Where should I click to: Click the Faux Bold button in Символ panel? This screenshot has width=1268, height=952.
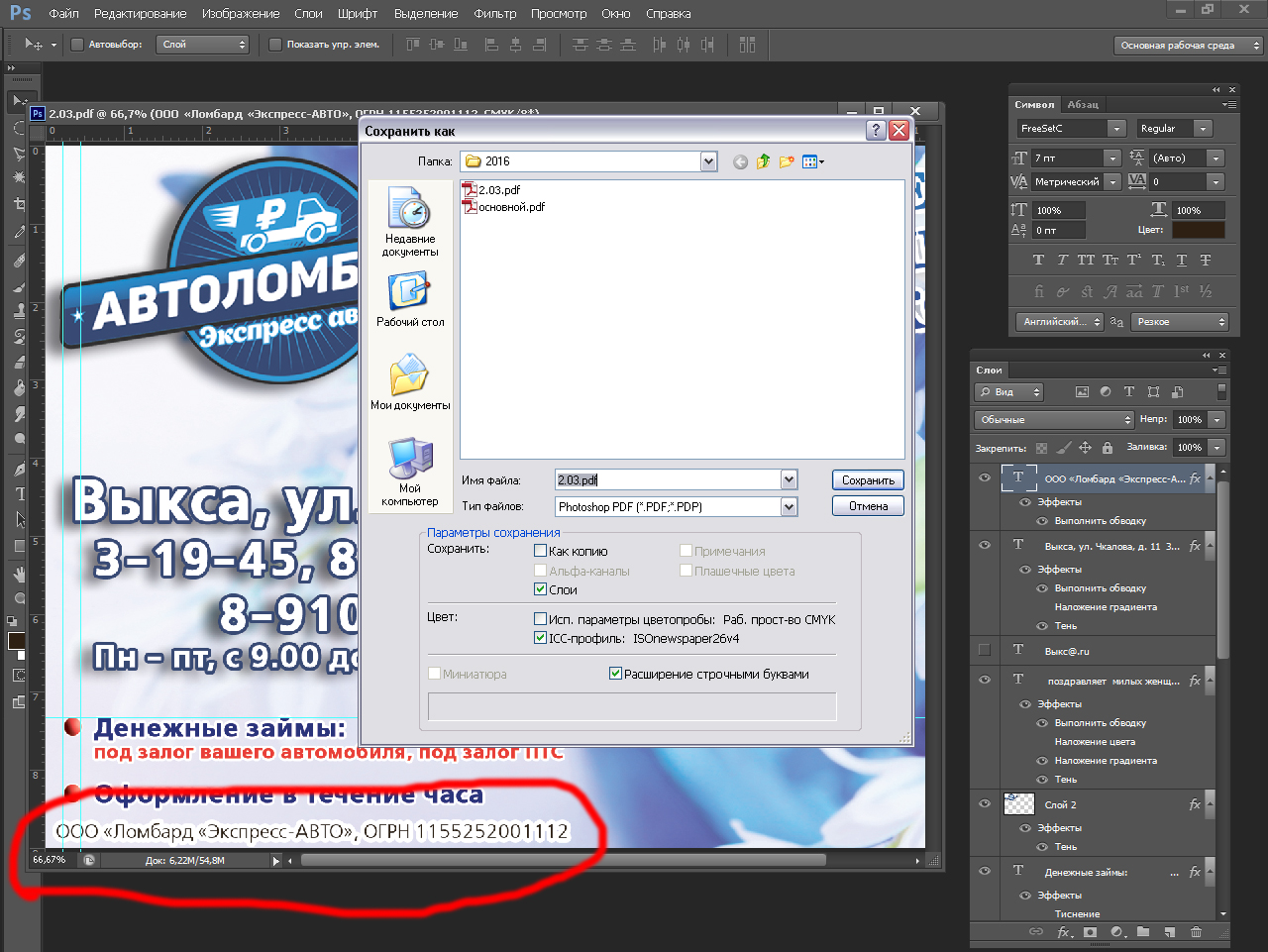(x=1038, y=260)
